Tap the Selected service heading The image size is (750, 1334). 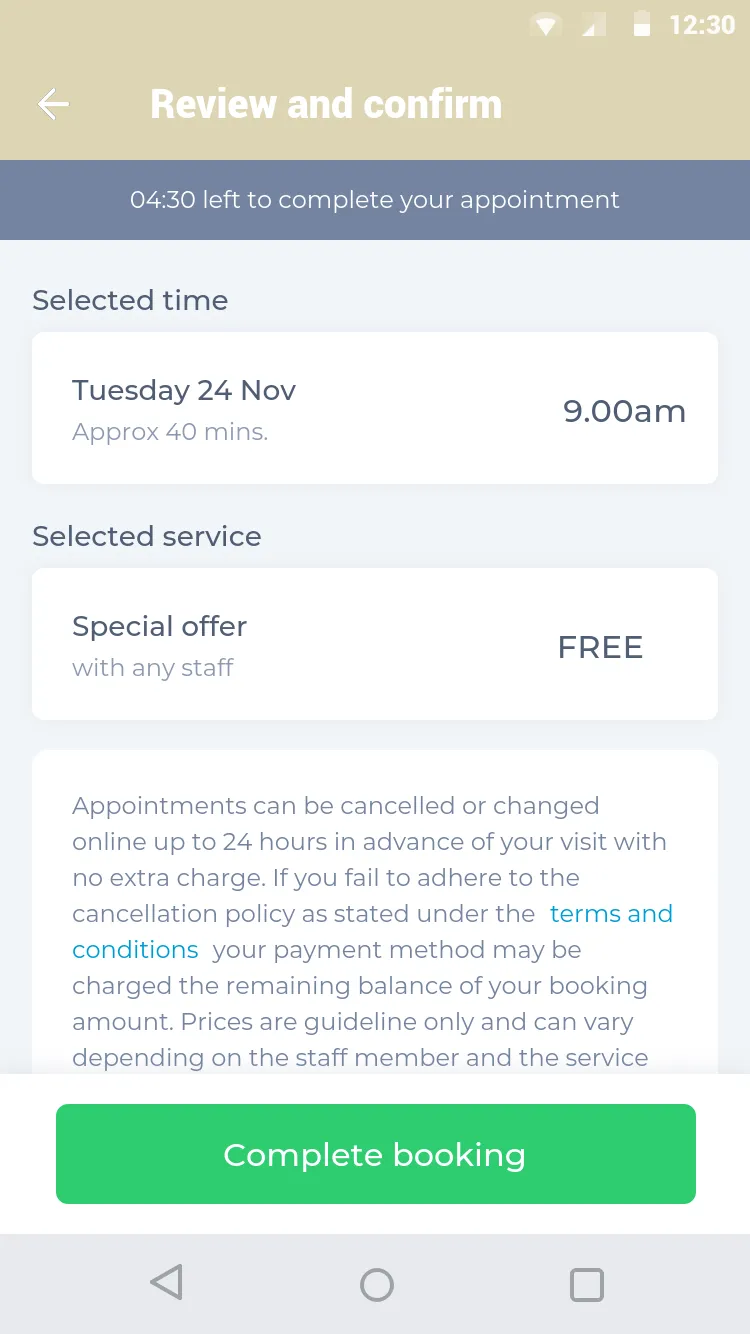tap(147, 536)
